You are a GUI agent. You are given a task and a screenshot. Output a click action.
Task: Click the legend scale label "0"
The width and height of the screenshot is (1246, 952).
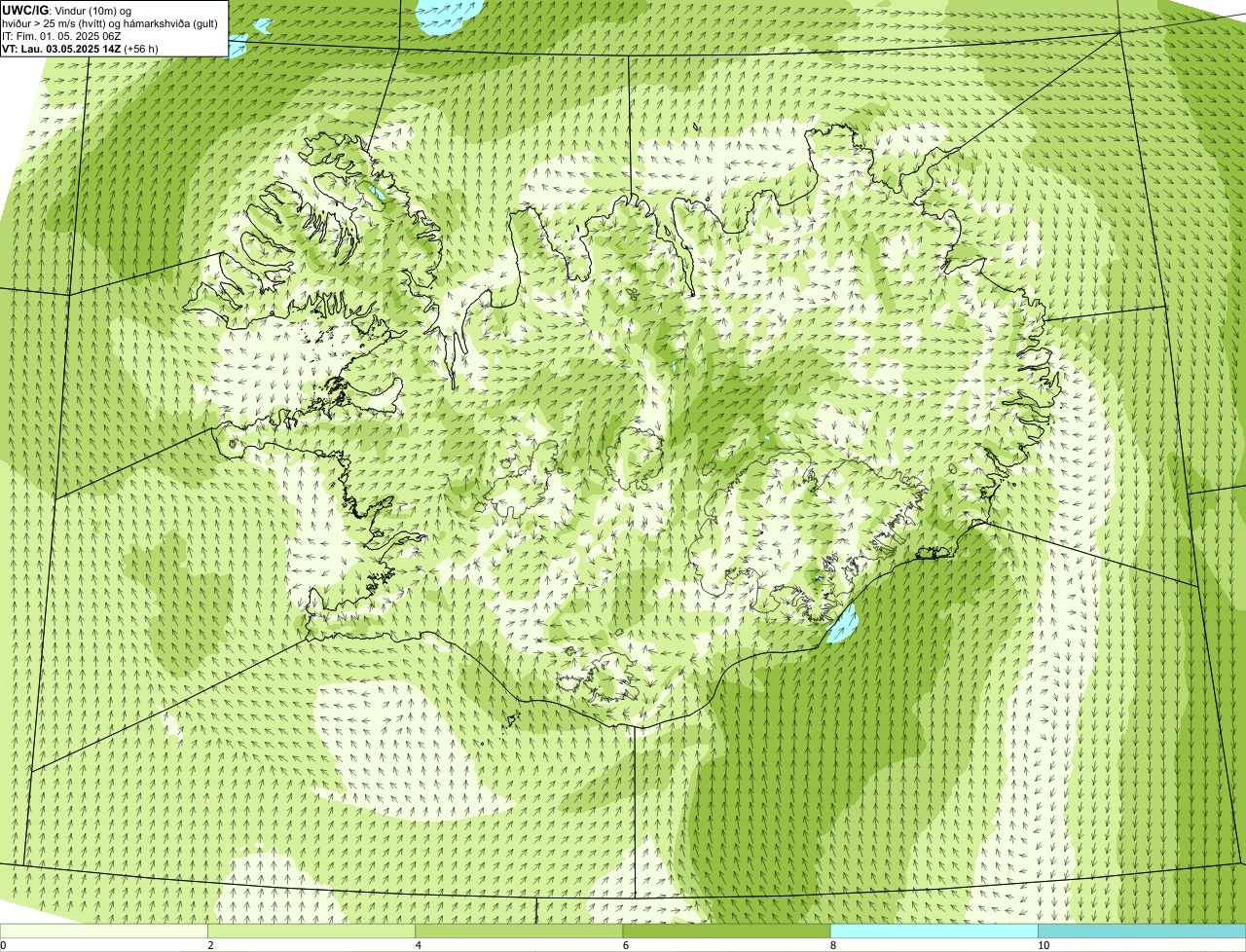click(3, 945)
